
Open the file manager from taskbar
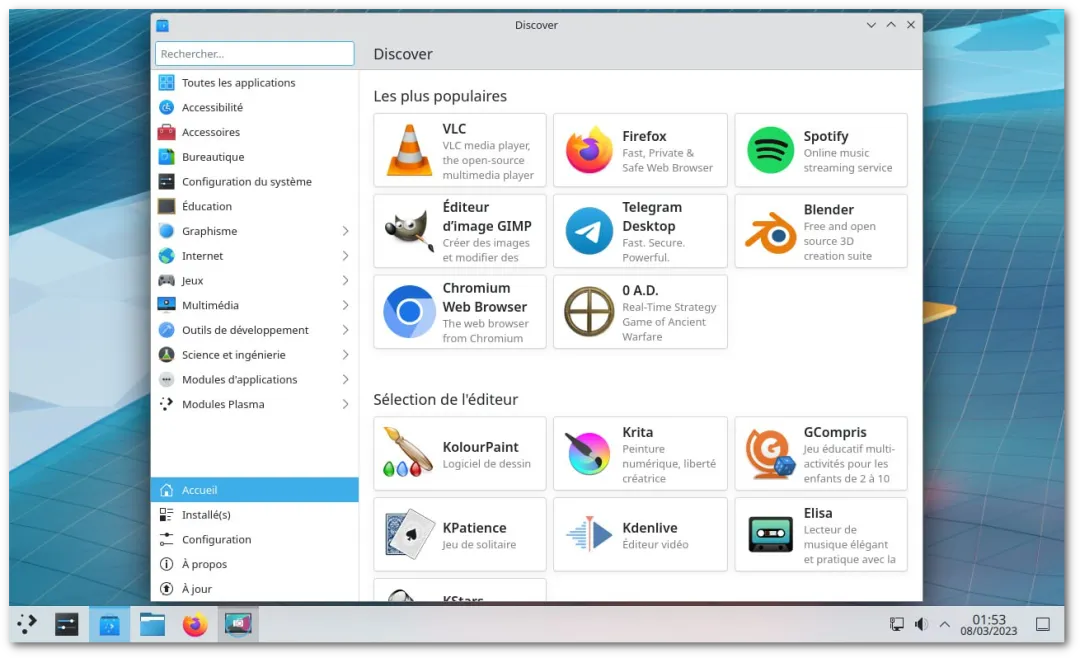(x=152, y=625)
